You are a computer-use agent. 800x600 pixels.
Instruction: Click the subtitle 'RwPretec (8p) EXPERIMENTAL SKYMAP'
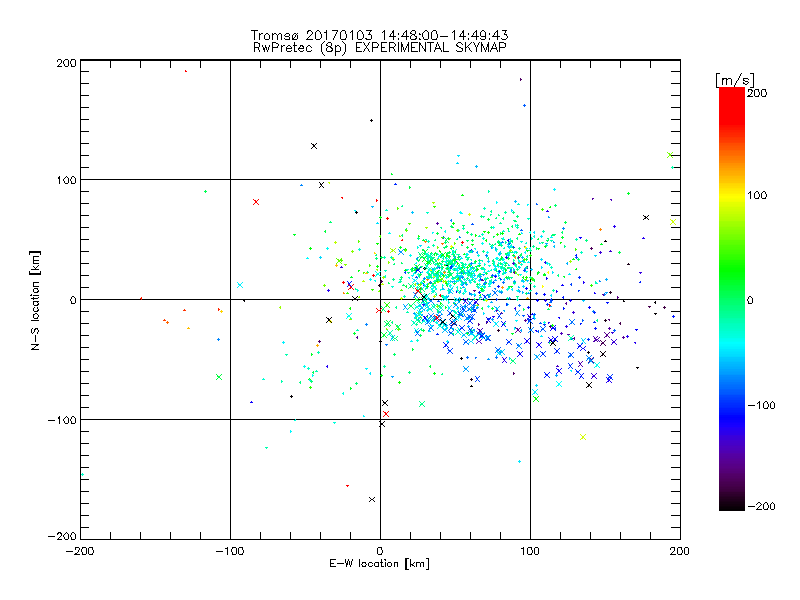click(380, 48)
